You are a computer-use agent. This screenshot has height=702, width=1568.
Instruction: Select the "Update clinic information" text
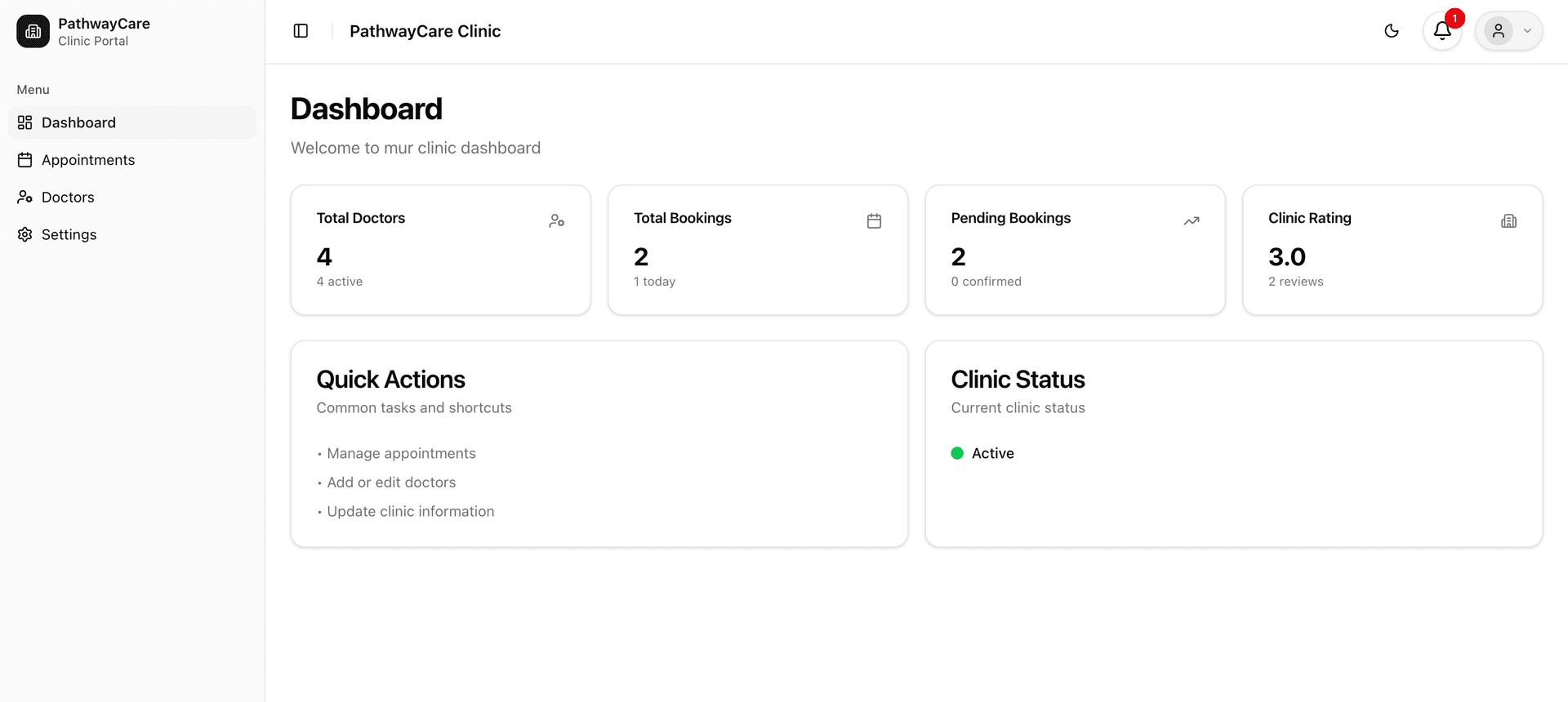(410, 512)
